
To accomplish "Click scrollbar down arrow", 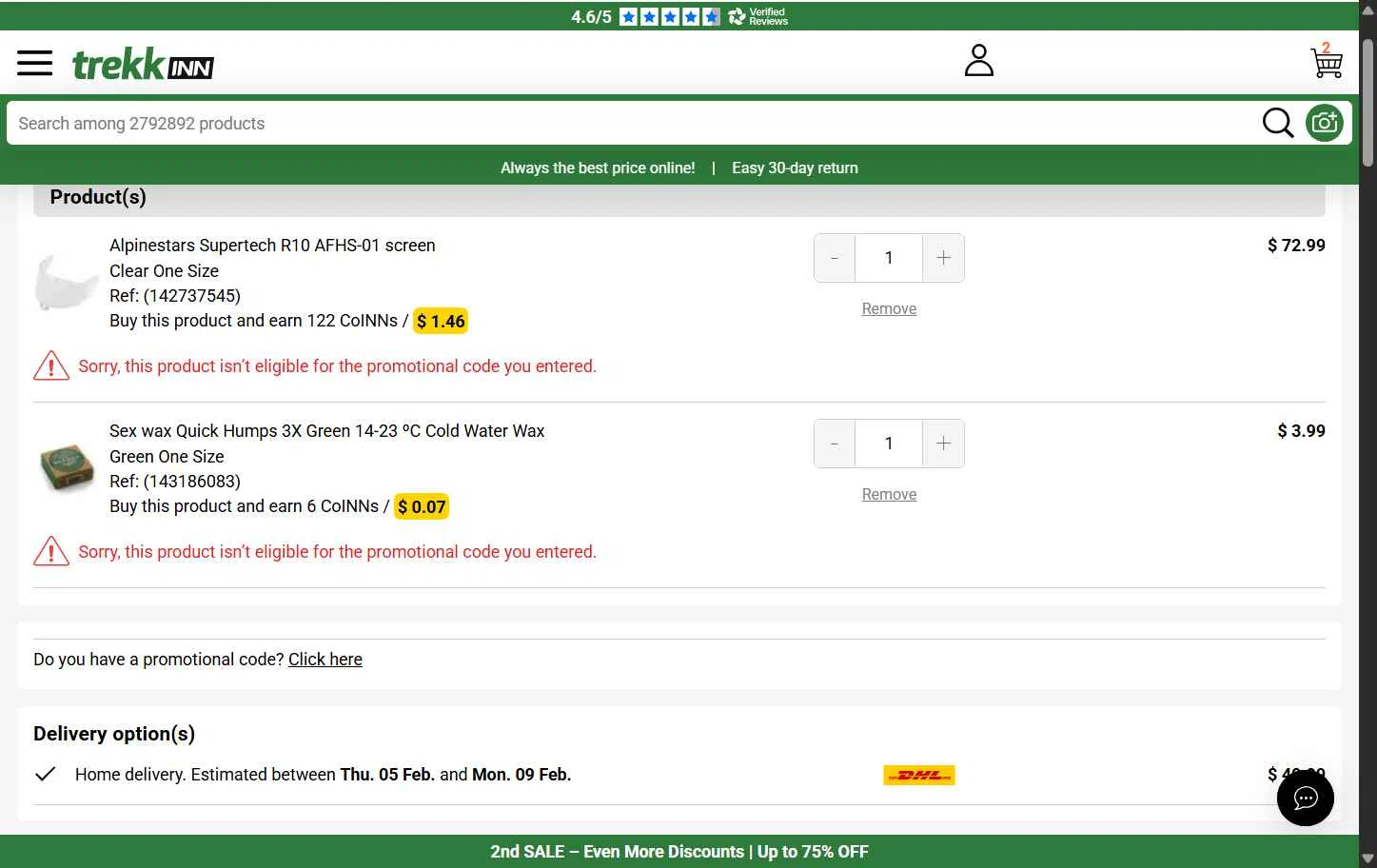I will point(1367,858).
